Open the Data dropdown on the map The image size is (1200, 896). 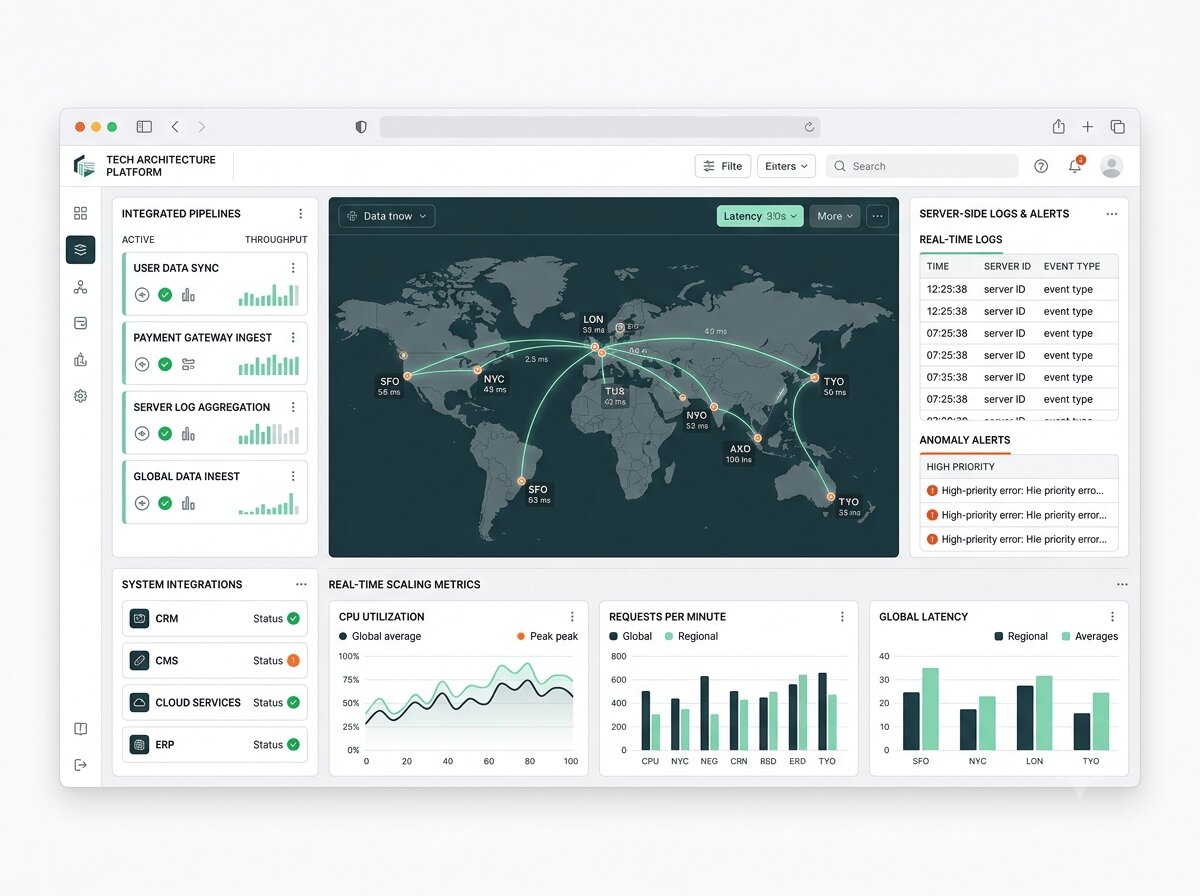point(387,216)
